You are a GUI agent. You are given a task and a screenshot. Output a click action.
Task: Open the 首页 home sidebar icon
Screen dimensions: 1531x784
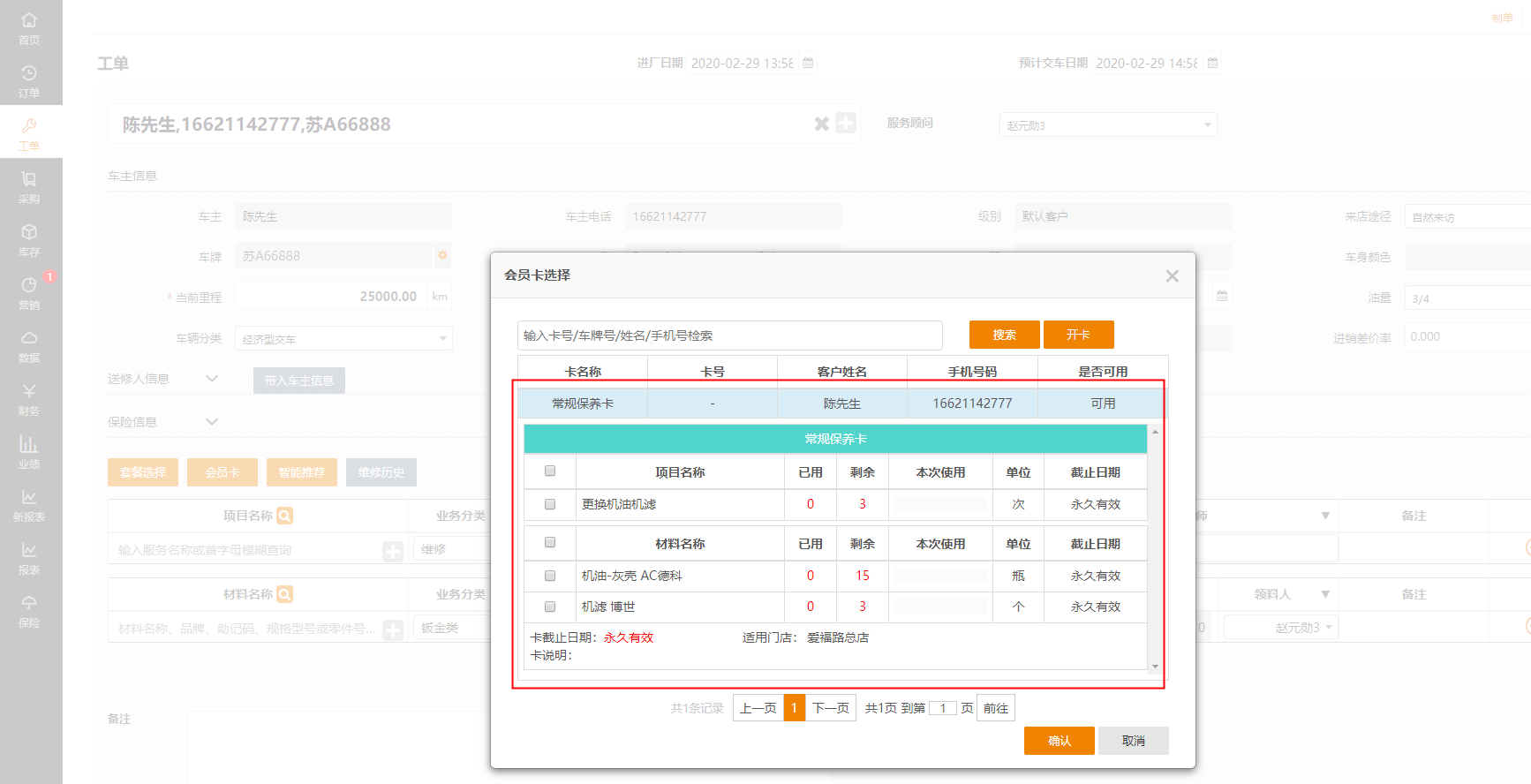click(x=29, y=26)
